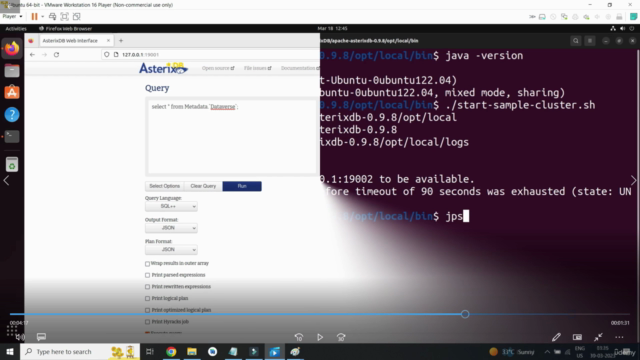The image size is (640, 360).
Task: Run the query
Action: click(242, 186)
